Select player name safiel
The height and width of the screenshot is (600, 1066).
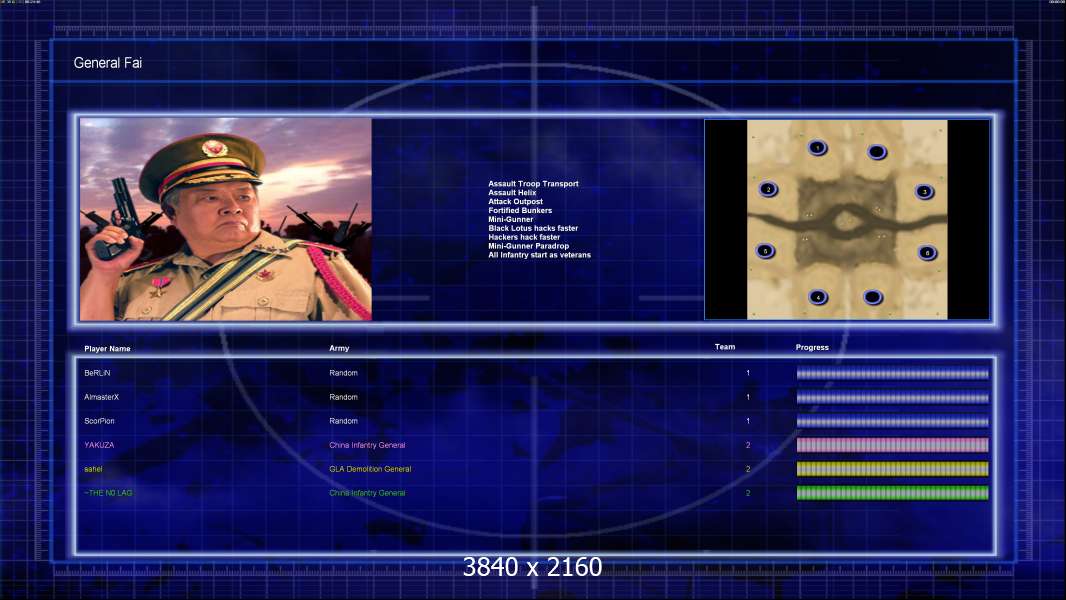pos(93,469)
